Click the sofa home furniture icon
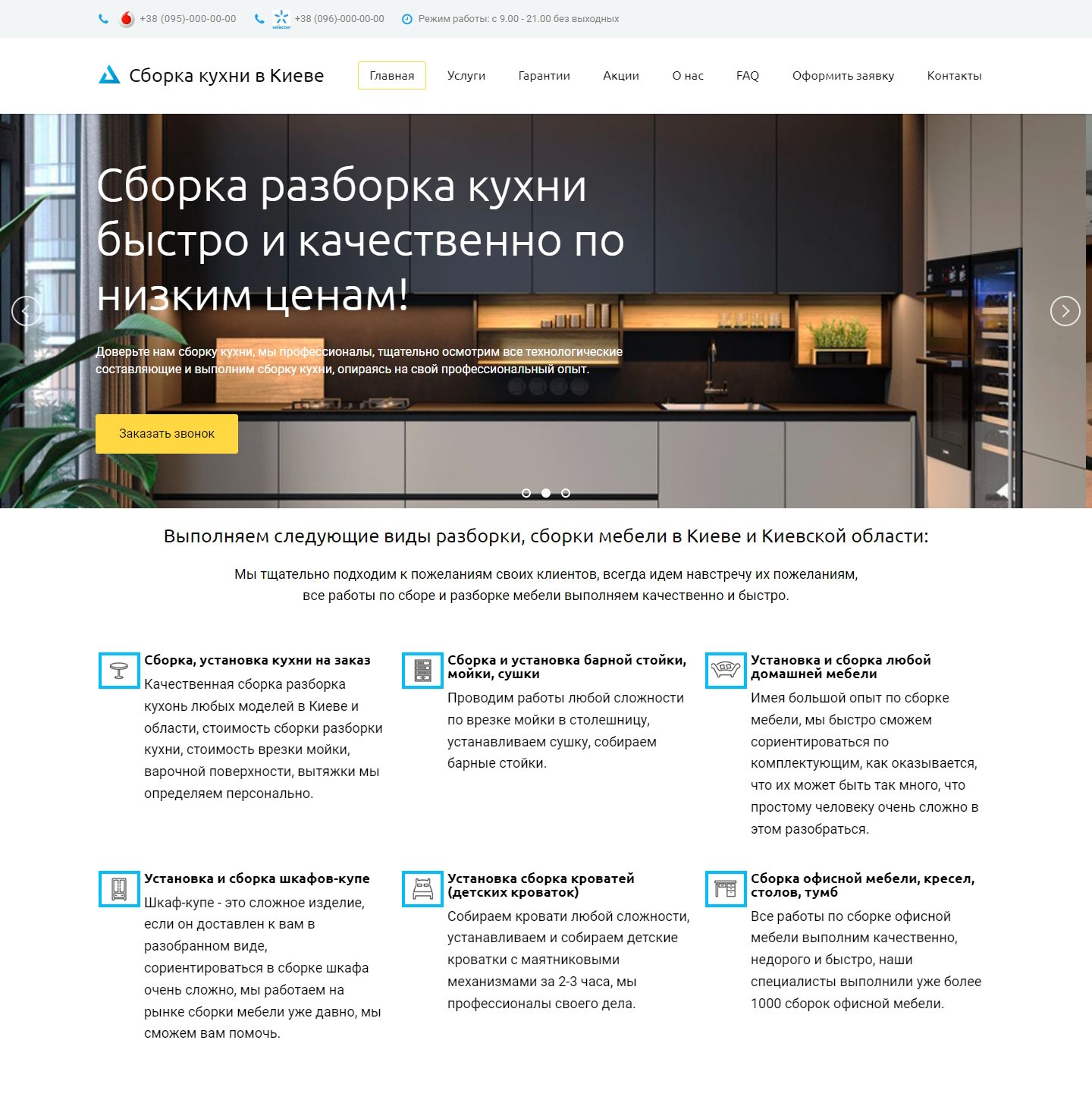 (726, 671)
